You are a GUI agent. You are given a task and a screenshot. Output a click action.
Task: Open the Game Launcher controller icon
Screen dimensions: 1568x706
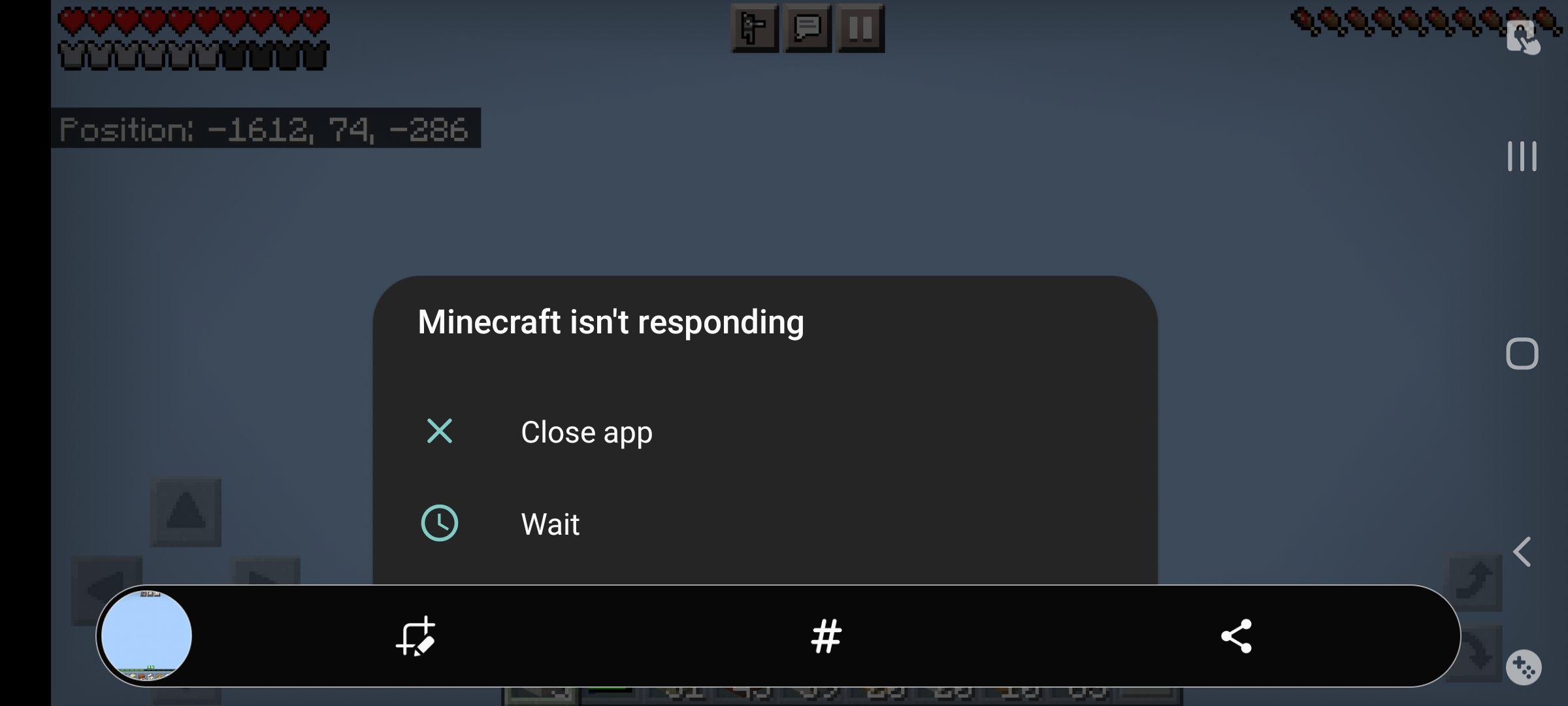(1524, 667)
